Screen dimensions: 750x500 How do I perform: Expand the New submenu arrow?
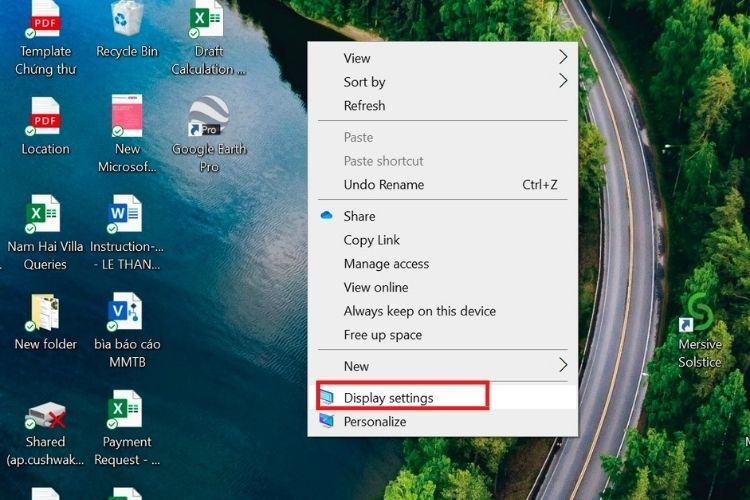pyautogui.click(x=563, y=366)
